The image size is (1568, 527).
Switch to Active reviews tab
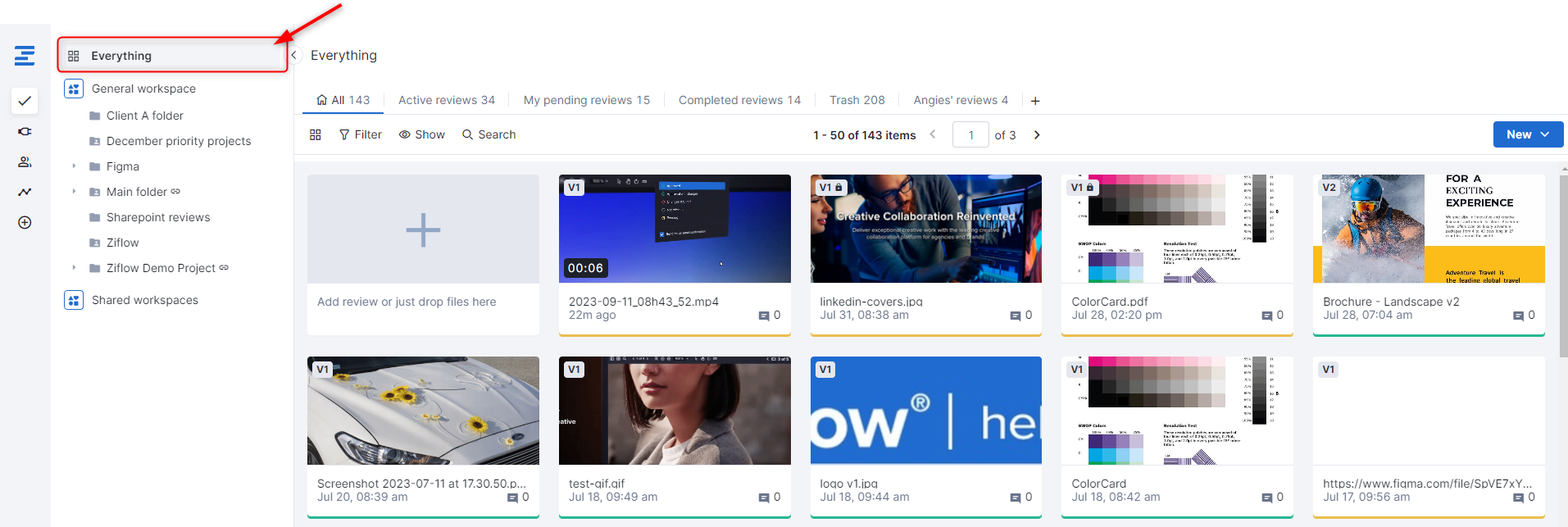click(x=446, y=100)
